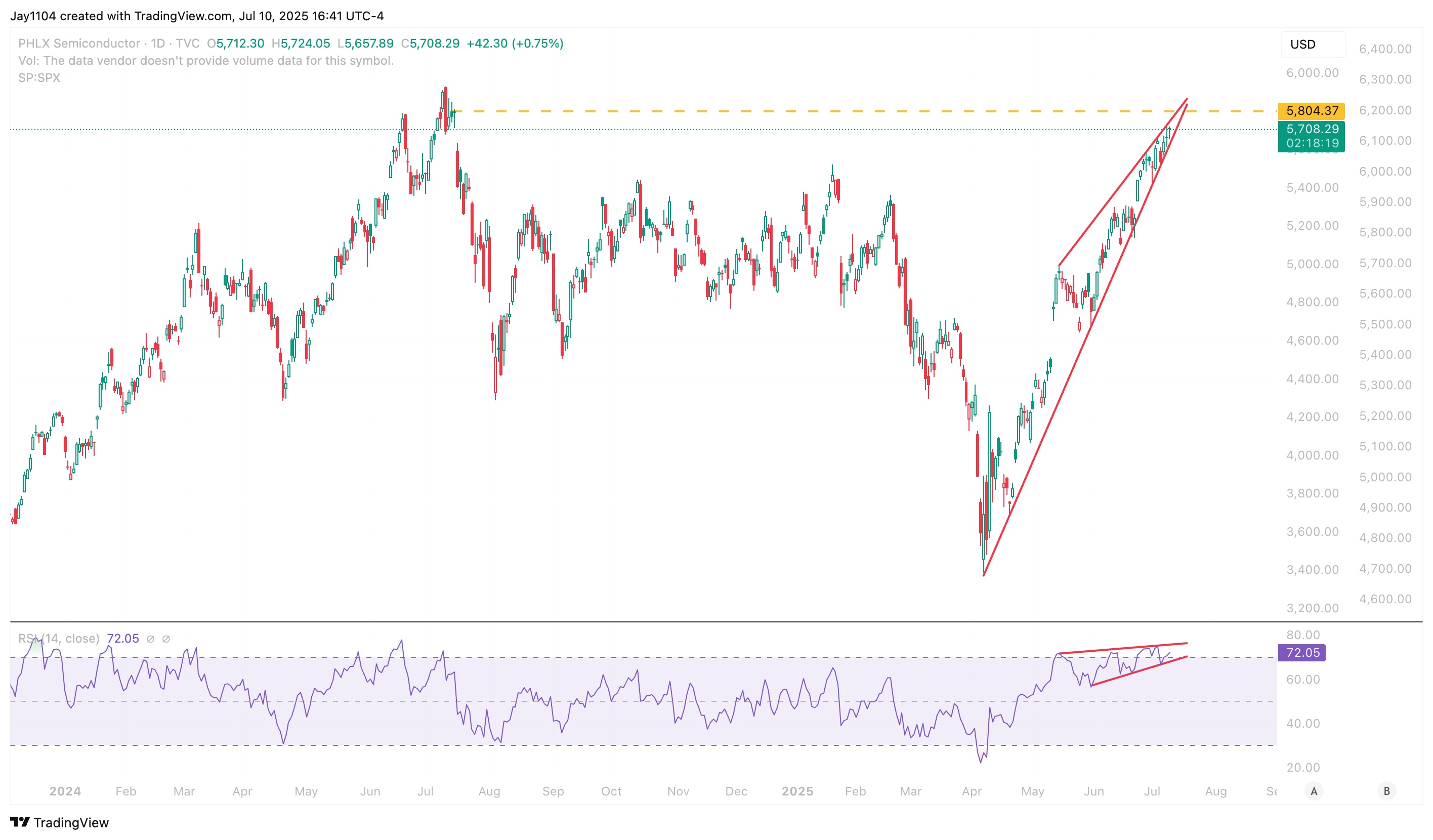Click the green 5,708.29 current price label
This screenshot has width=1433, height=840.
click(1311, 129)
